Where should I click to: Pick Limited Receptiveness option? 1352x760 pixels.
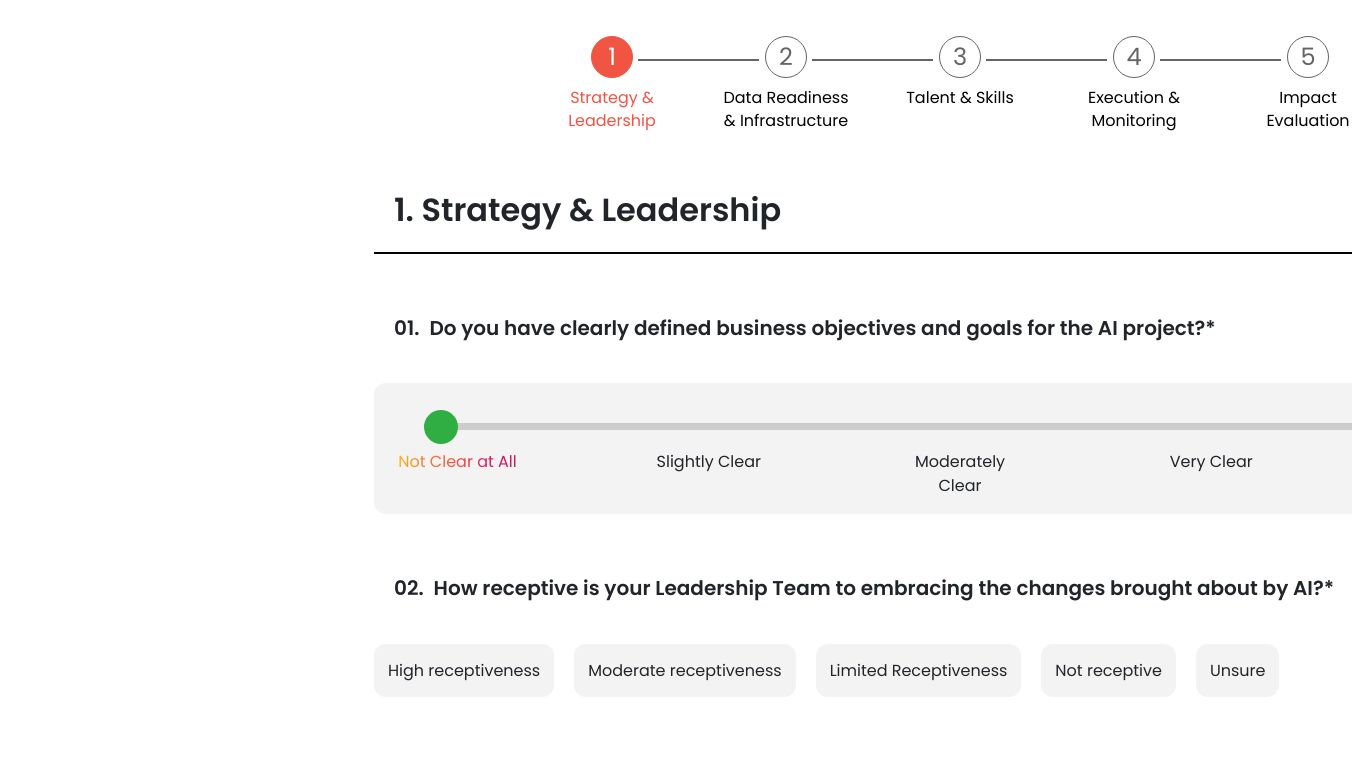coord(918,671)
